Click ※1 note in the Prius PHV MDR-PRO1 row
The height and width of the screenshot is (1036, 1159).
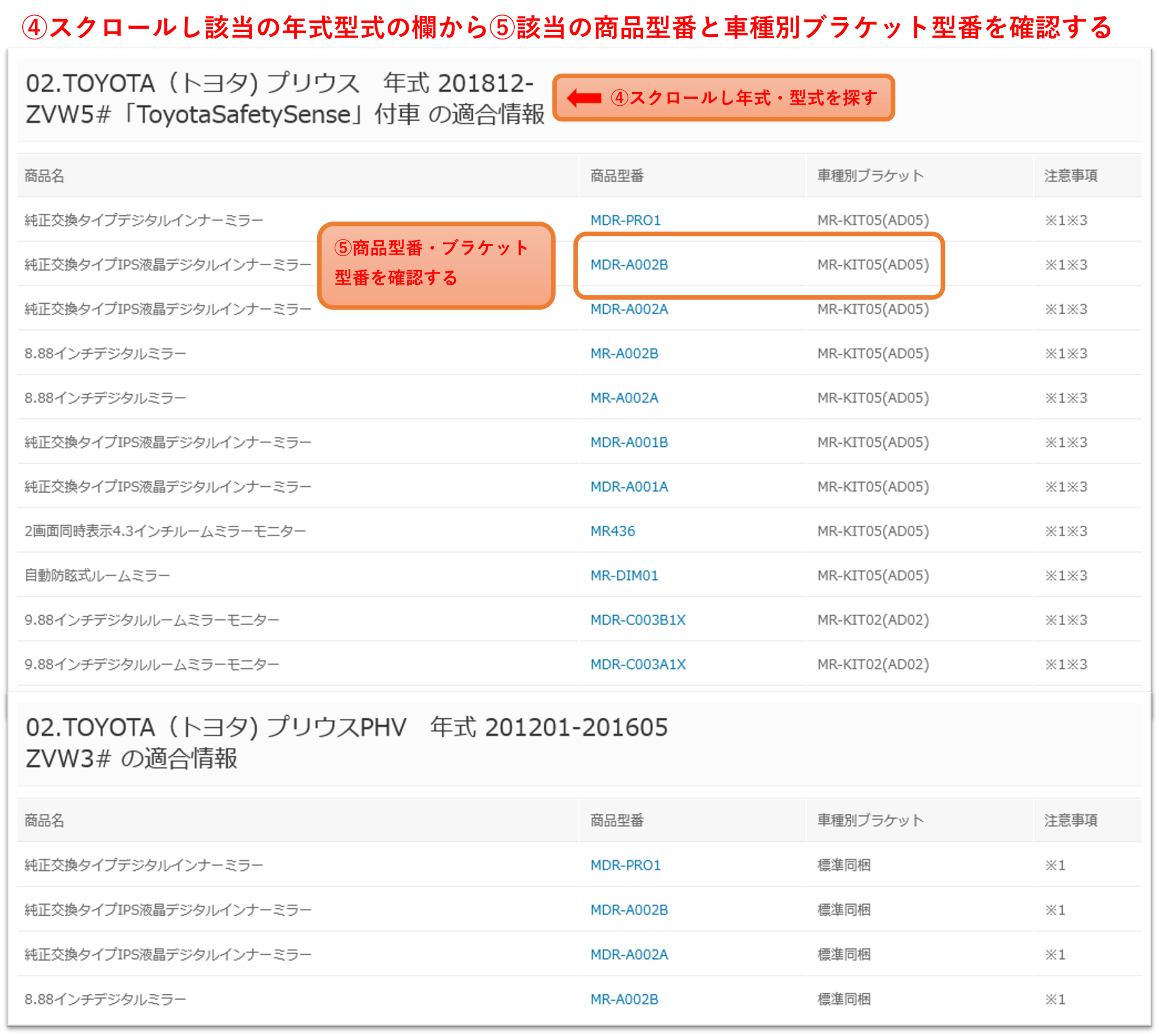[1055, 865]
